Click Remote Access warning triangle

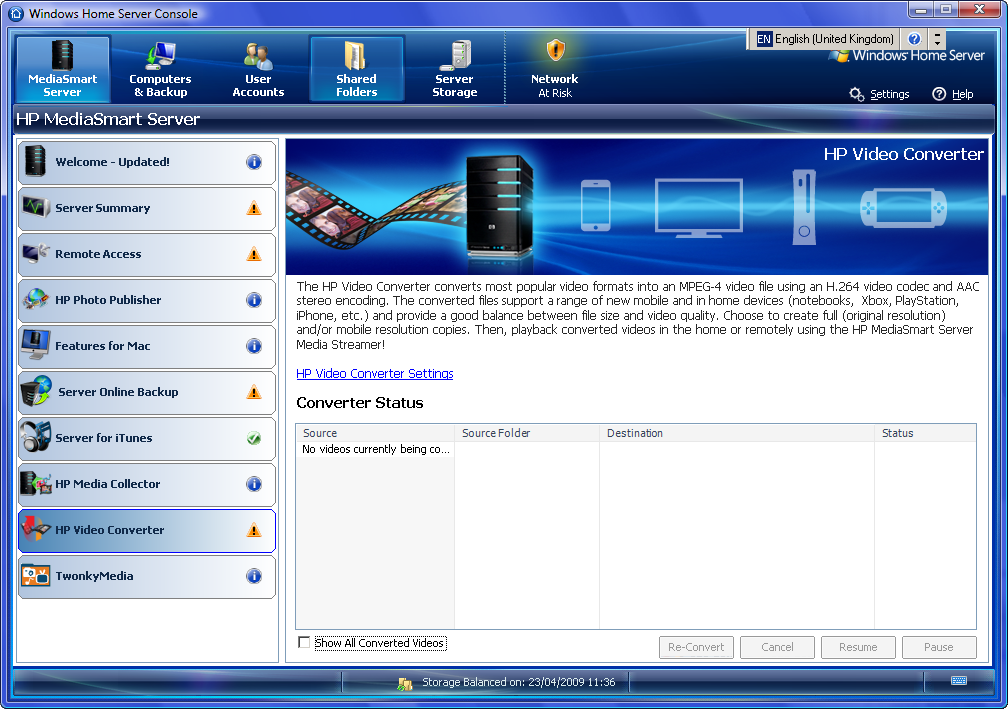click(254, 254)
